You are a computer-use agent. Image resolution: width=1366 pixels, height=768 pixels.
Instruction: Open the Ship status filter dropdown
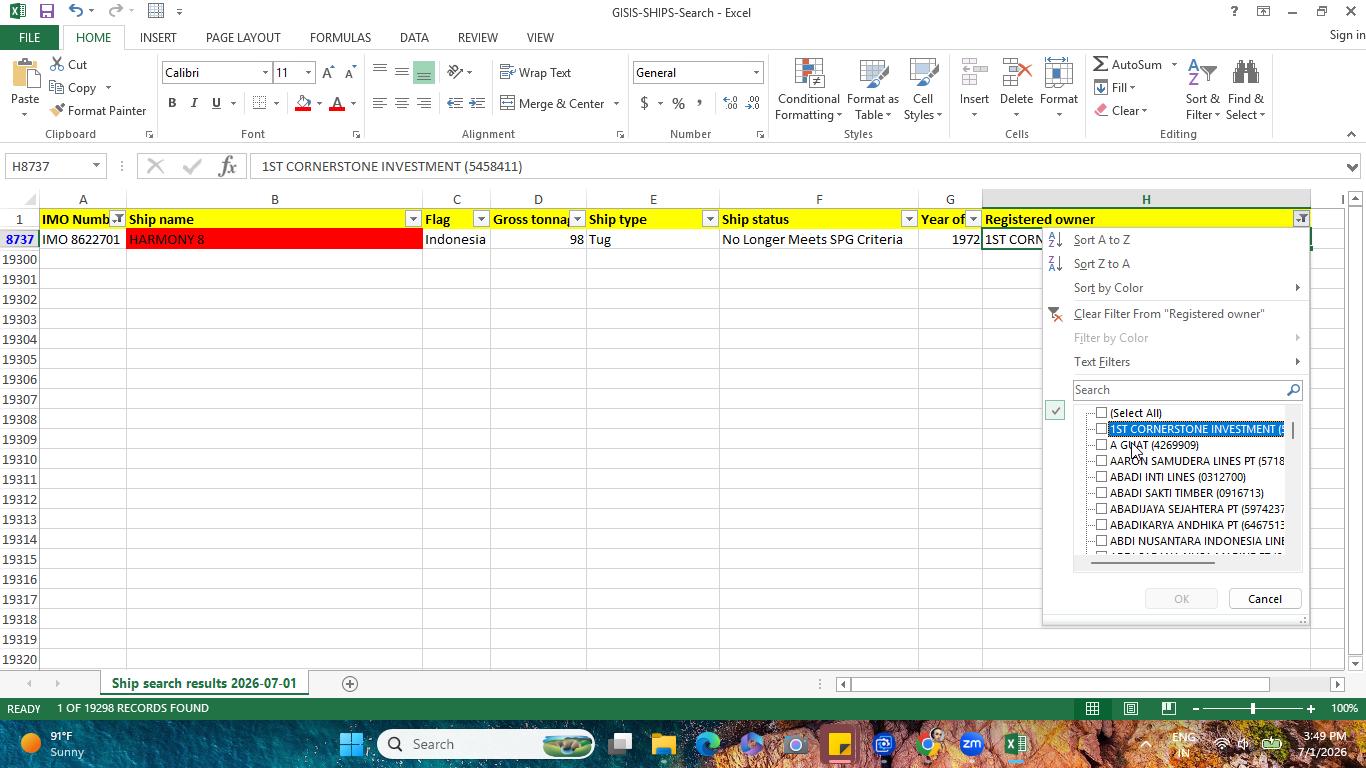coord(909,219)
